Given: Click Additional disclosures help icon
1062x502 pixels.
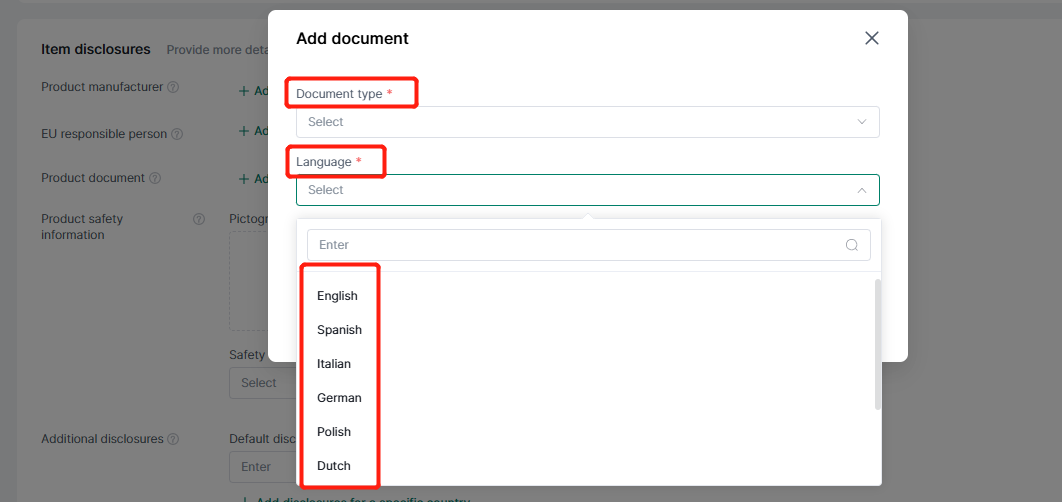Looking at the screenshot, I should (x=173, y=439).
